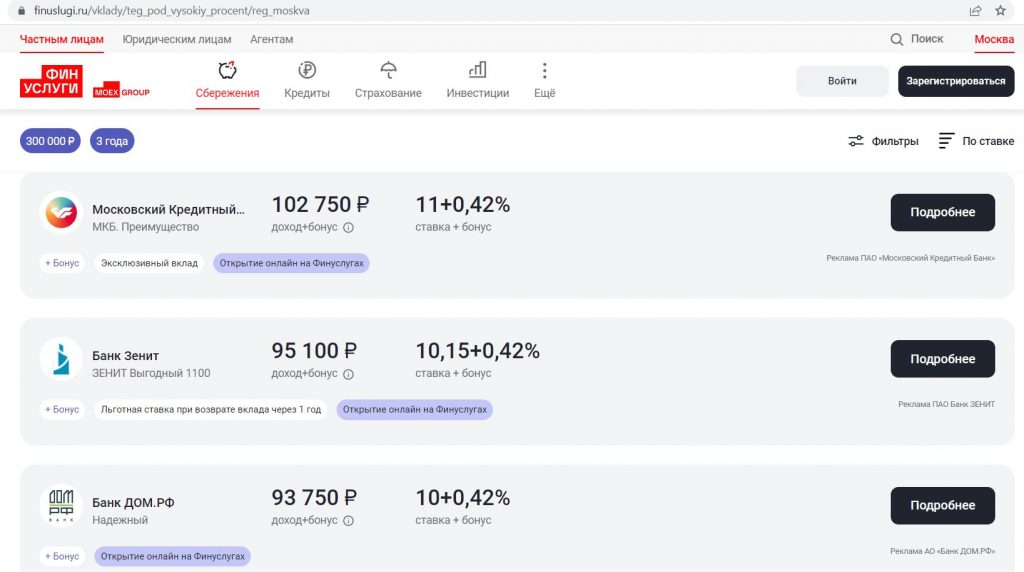The width and height of the screenshot is (1024, 572).
Task: Click the search magnifier Поиск
Action: (x=916, y=39)
